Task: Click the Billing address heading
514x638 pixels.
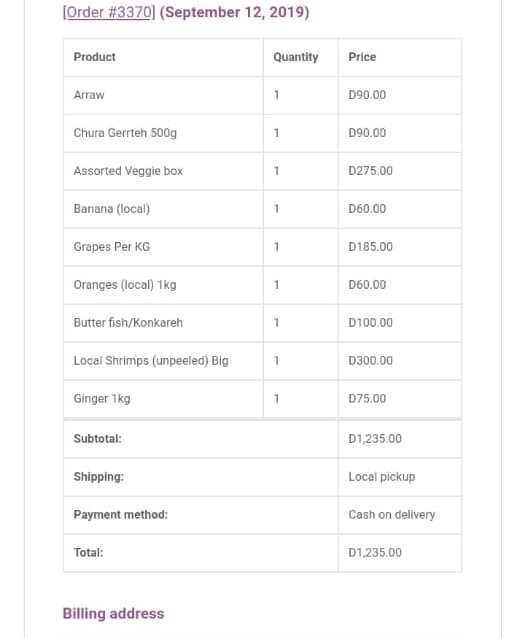Action: click(x=114, y=614)
